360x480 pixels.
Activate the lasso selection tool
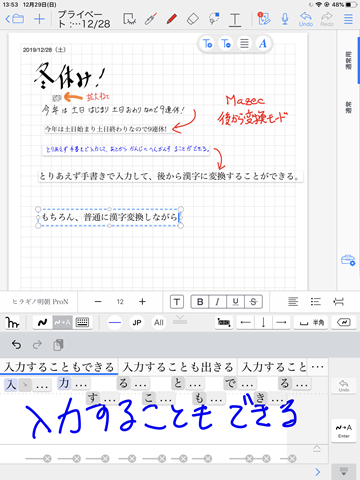click(214, 19)
